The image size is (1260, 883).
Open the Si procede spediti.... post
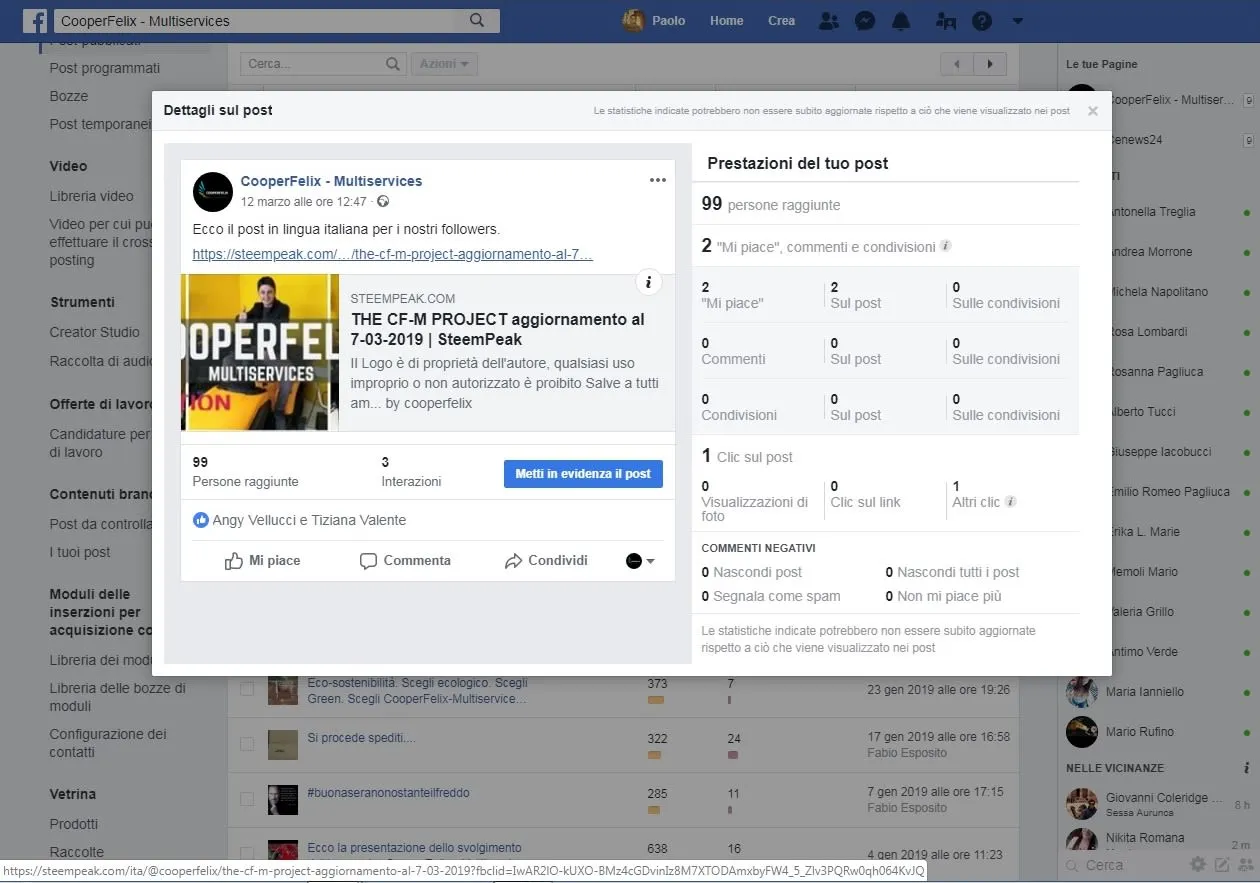(x=361, y=738)
